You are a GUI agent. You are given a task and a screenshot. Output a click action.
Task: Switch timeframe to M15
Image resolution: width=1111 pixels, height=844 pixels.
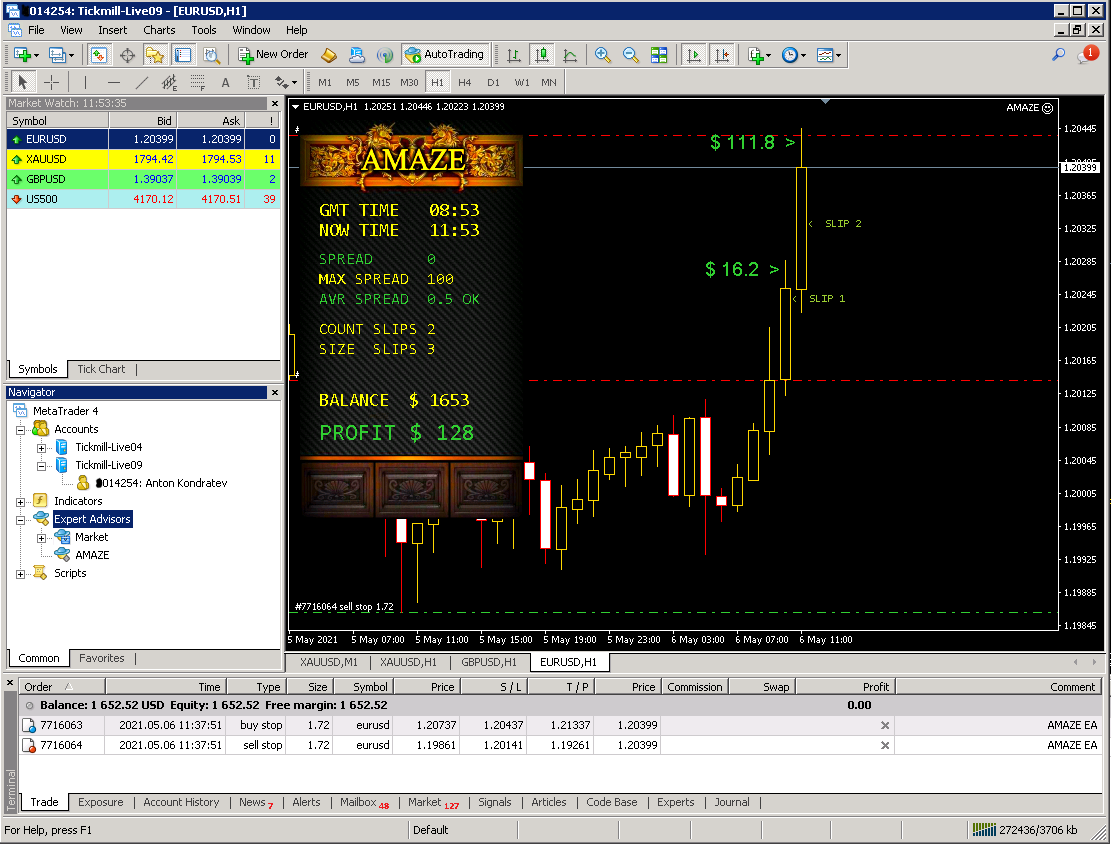coord(381,82)
